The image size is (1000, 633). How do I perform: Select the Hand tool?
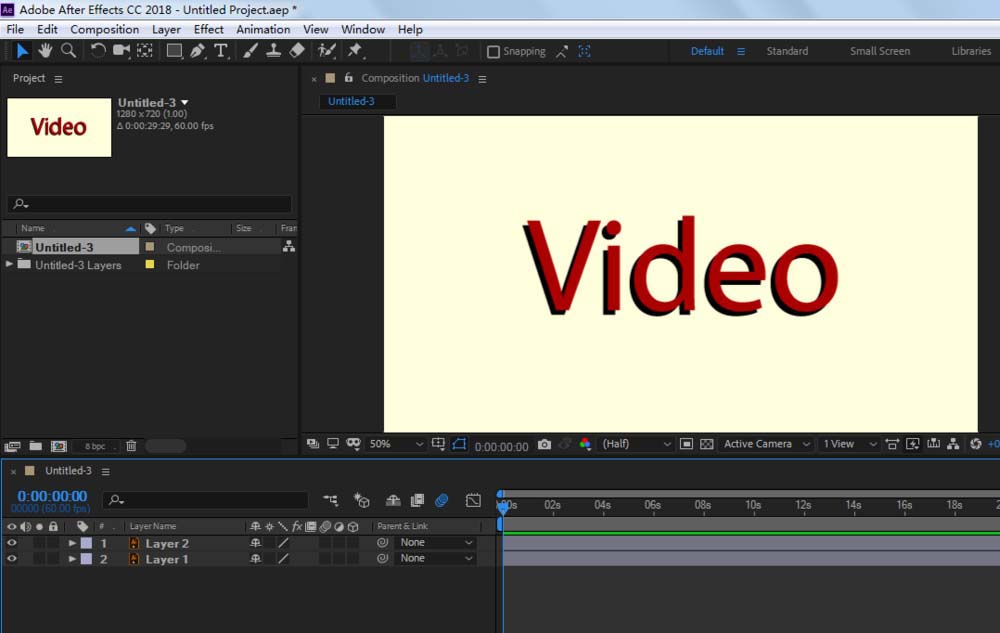click(45, 51)
